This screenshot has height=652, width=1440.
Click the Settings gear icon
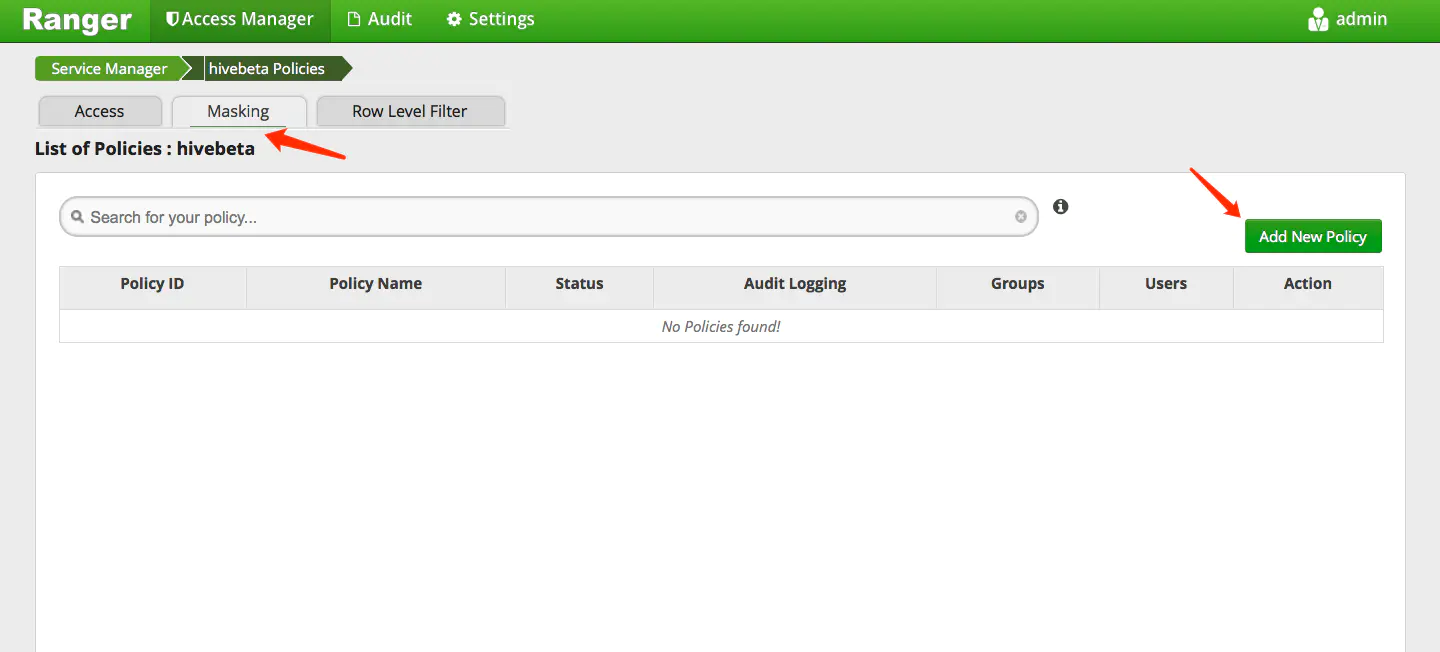pos(454,20)
